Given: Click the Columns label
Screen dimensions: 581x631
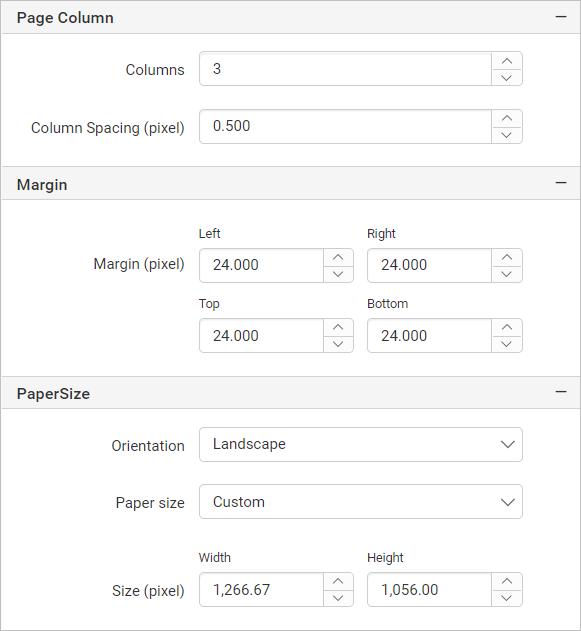Looking at the screenshot, I should [155, 70].
